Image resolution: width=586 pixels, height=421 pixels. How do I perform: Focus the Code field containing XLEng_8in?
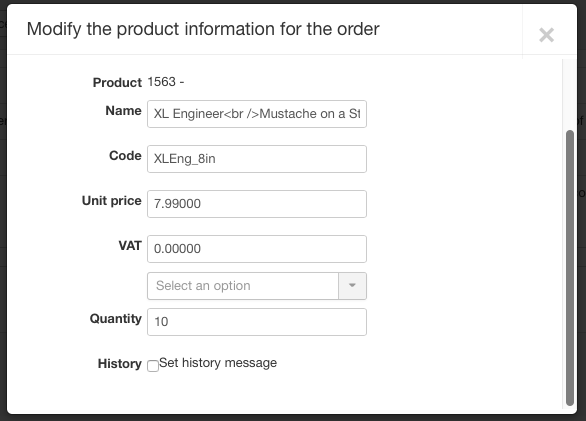tap(257, 159)
